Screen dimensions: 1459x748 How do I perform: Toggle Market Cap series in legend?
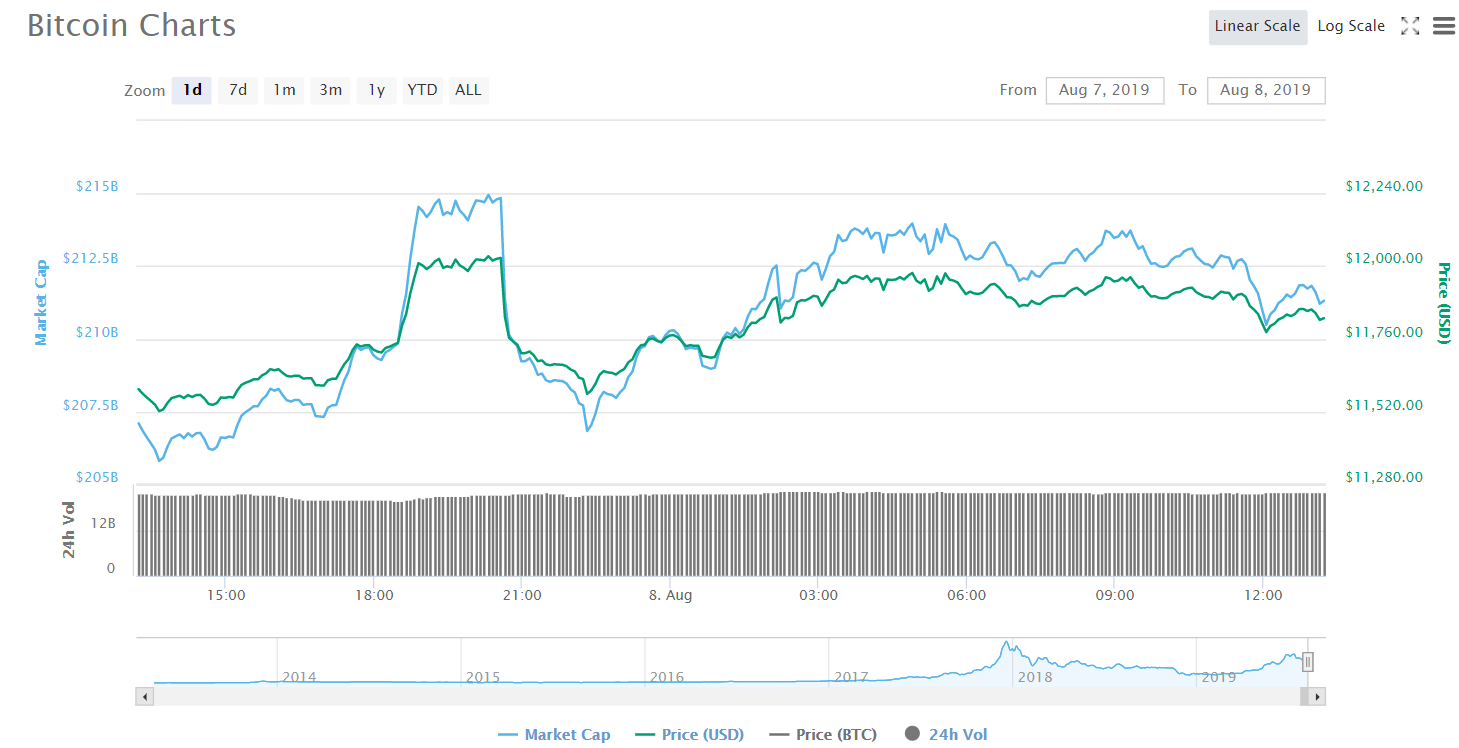554,735
